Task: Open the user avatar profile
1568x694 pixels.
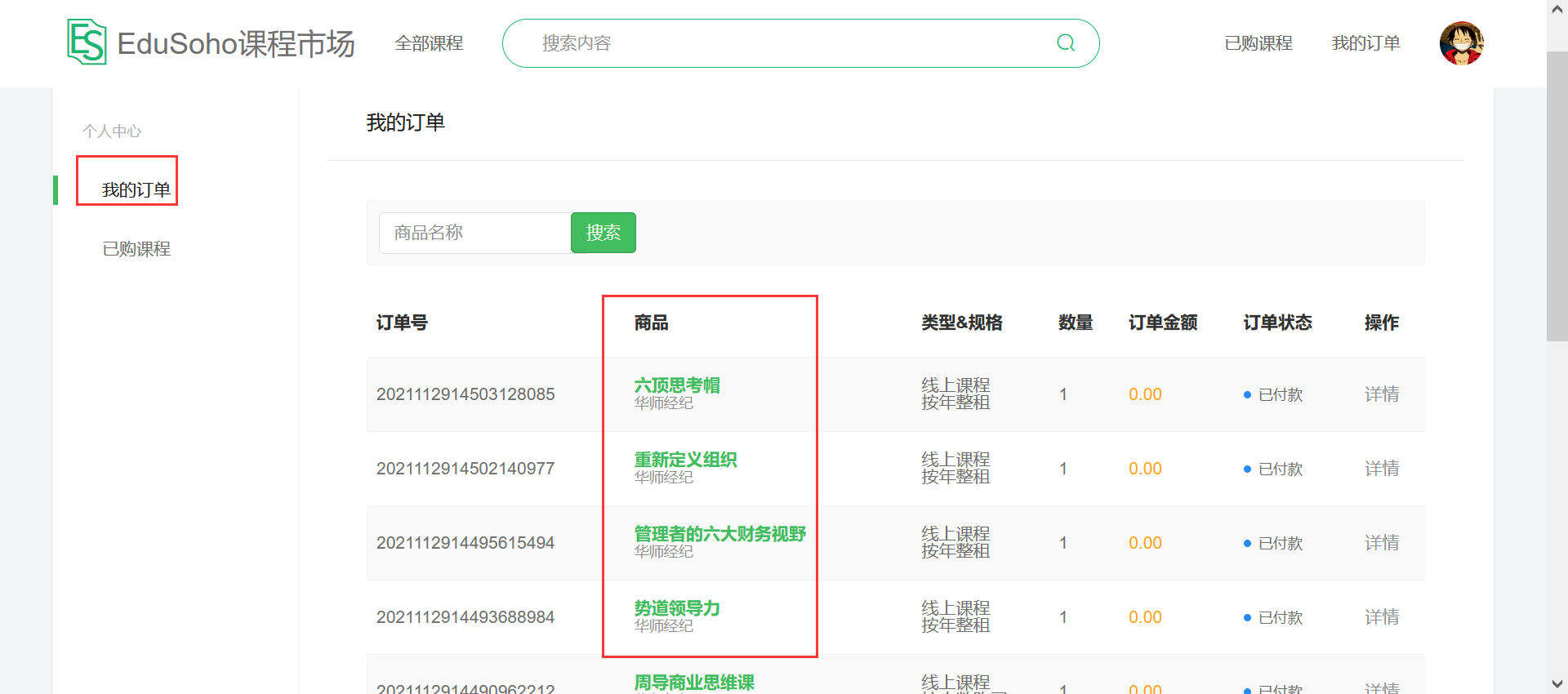Action: pos(1461,43)
